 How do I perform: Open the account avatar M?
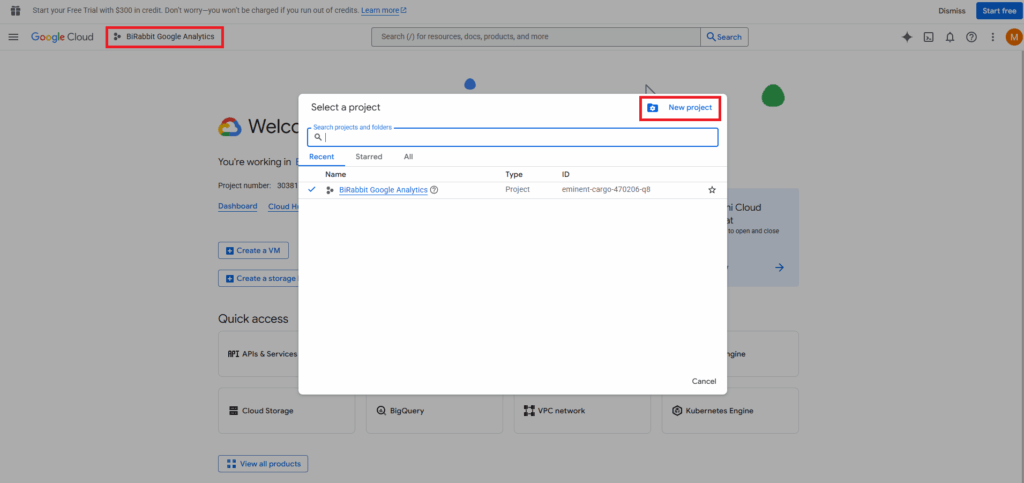pyautogui.click(x=1014, y=37)
